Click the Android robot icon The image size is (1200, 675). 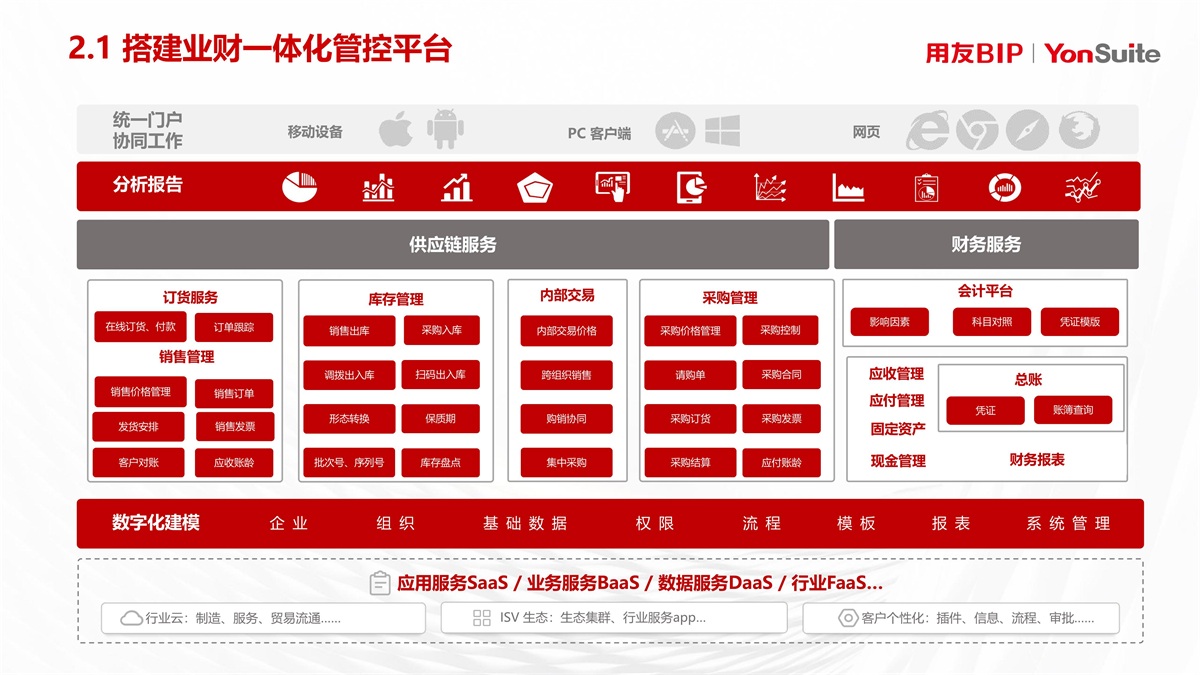pyautogui.click(x=445, y=130)
